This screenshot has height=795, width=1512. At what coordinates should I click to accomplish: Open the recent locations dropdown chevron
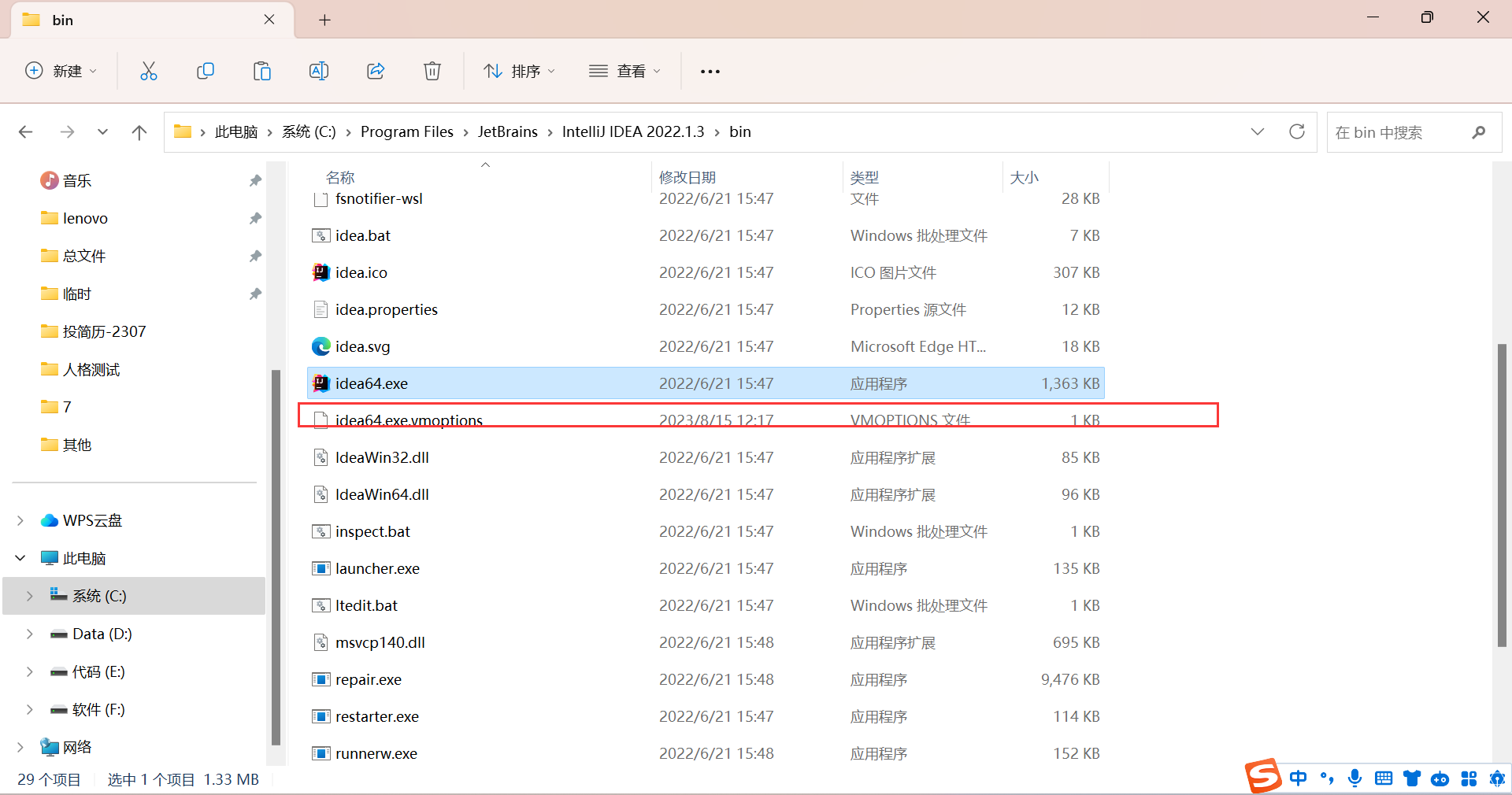click(102, 132)
